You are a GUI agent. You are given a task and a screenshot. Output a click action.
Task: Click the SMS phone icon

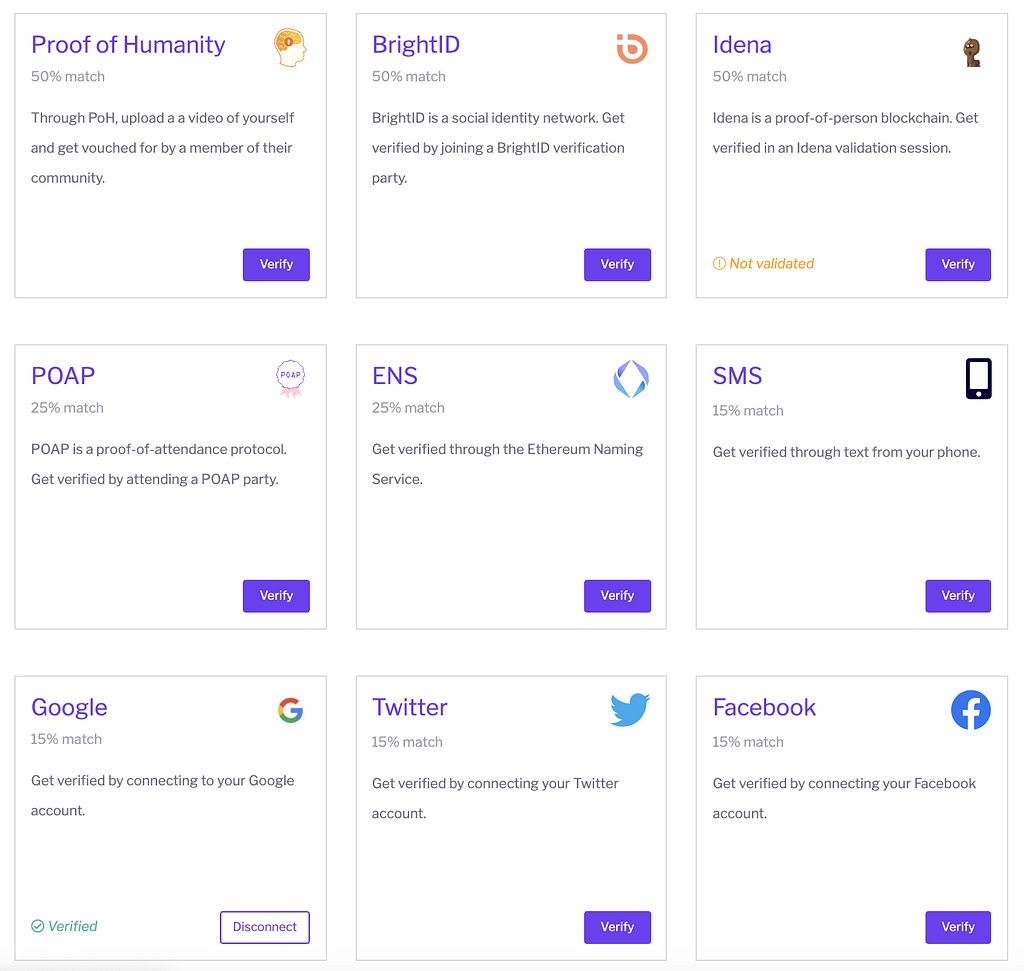[978, 378]
